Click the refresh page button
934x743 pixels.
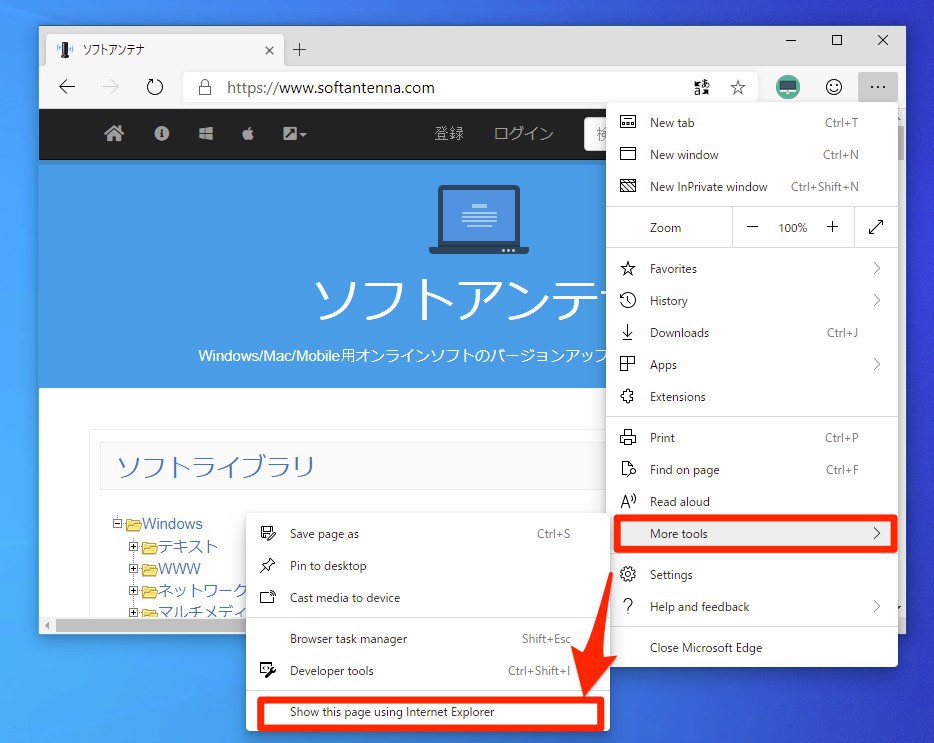coord(154,87)
